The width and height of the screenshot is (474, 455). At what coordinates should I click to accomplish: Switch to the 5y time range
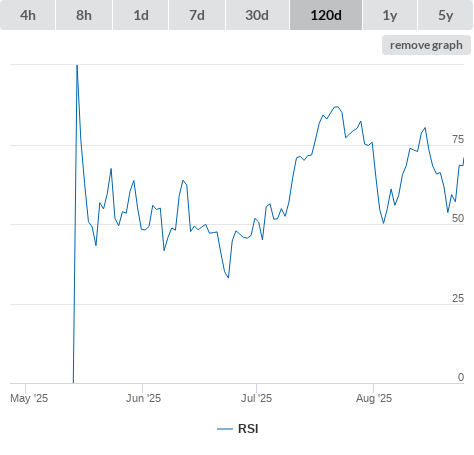pyautogui.click(x=446, y=15)
